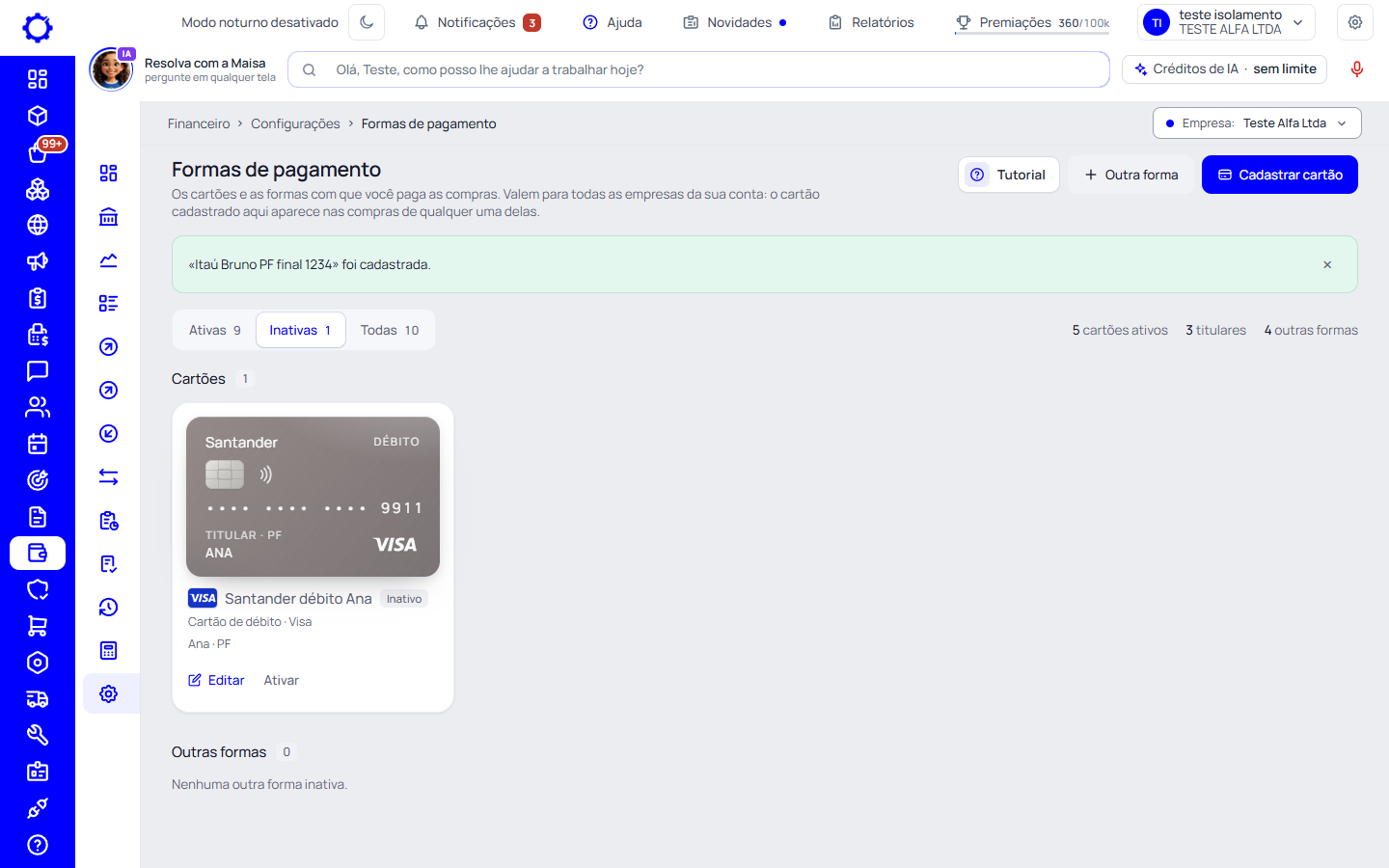This screenshot has width=1389, height=868.
Task: Open the target goals icon in blue sidebar
Action: click(x=38, y=480)
